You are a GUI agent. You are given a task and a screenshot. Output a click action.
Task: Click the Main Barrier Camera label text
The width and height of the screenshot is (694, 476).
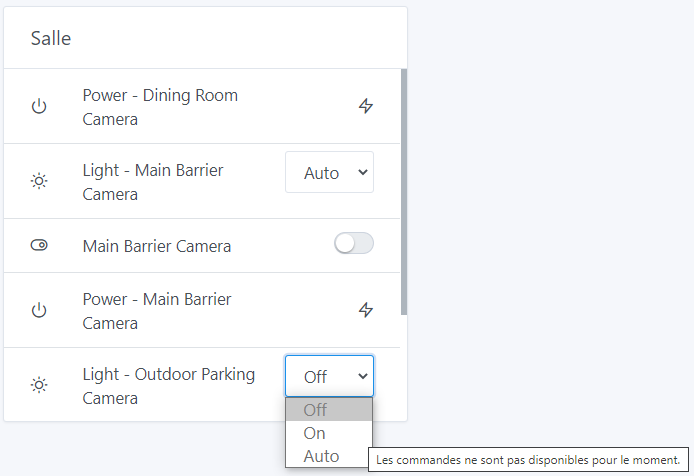(x=157, y=246)
